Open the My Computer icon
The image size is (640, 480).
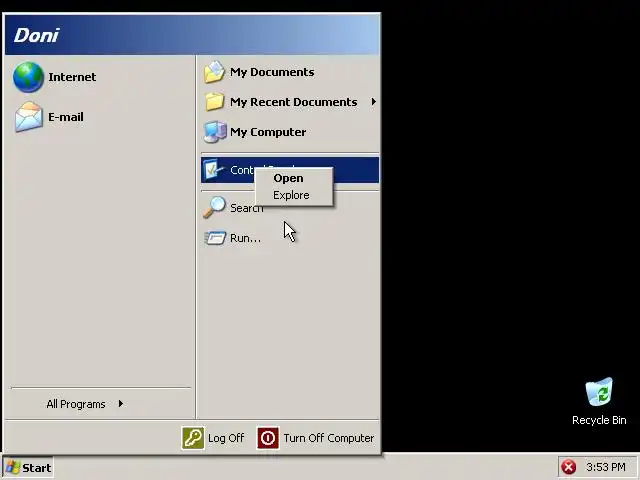coord(215,132)
